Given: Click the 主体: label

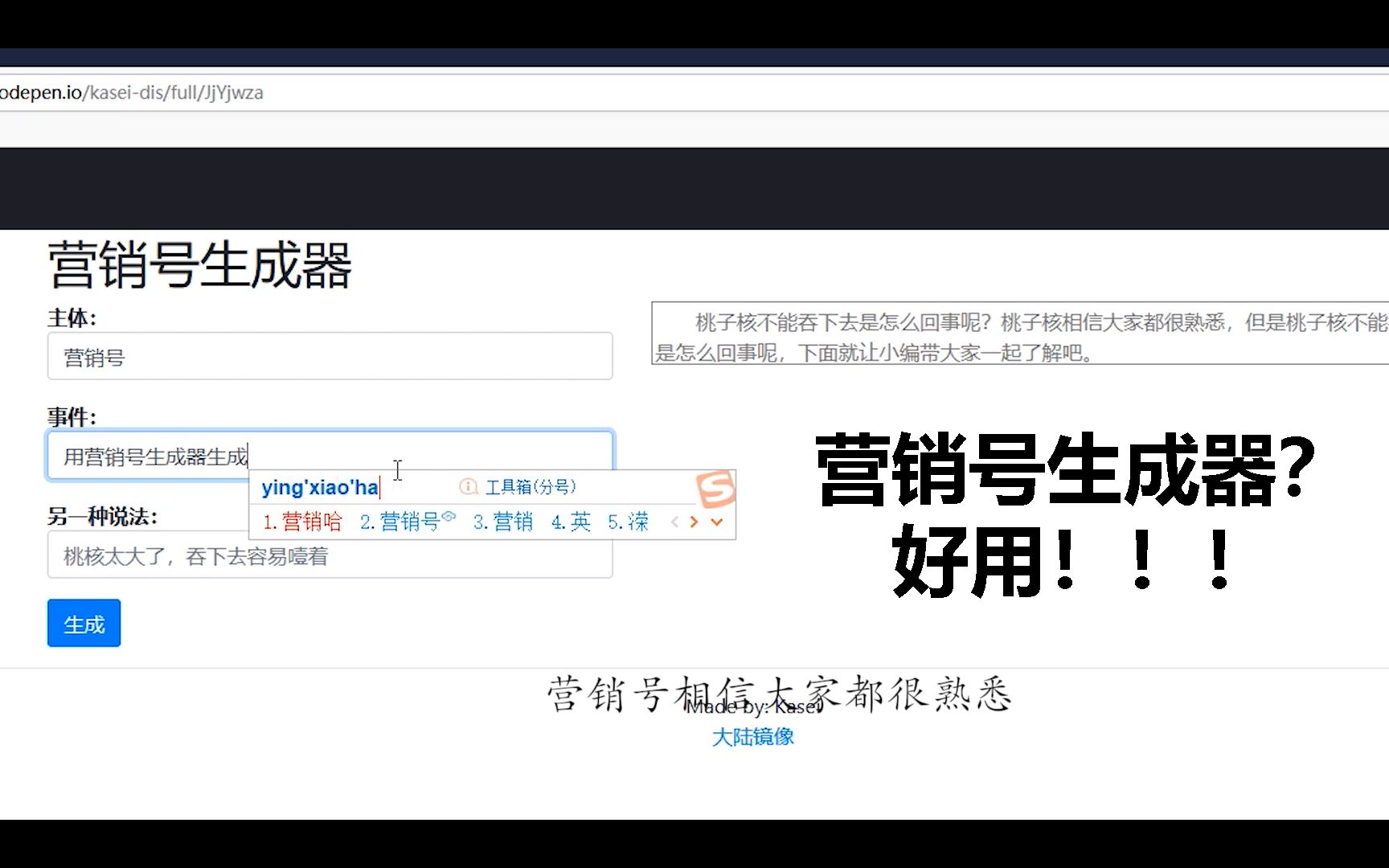Looking at the screenshot, I should (72, 318).
